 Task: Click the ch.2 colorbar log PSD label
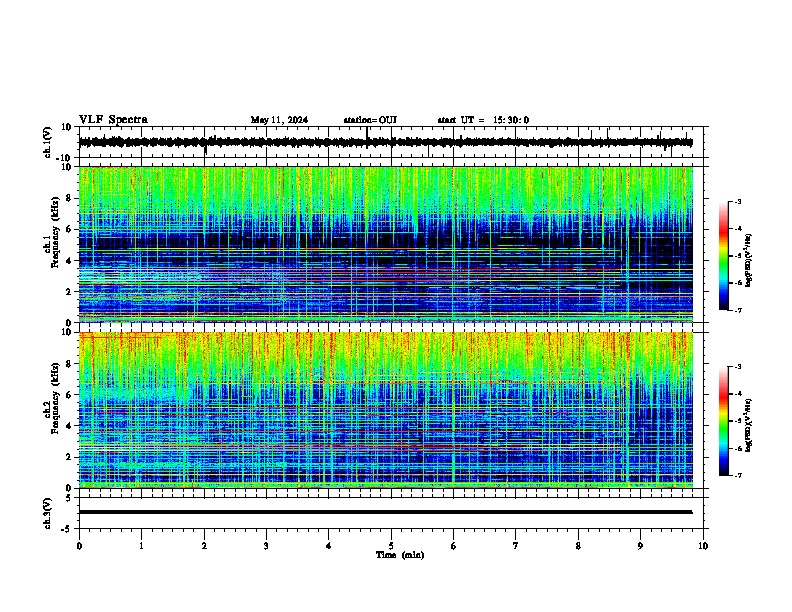[749, 425]
